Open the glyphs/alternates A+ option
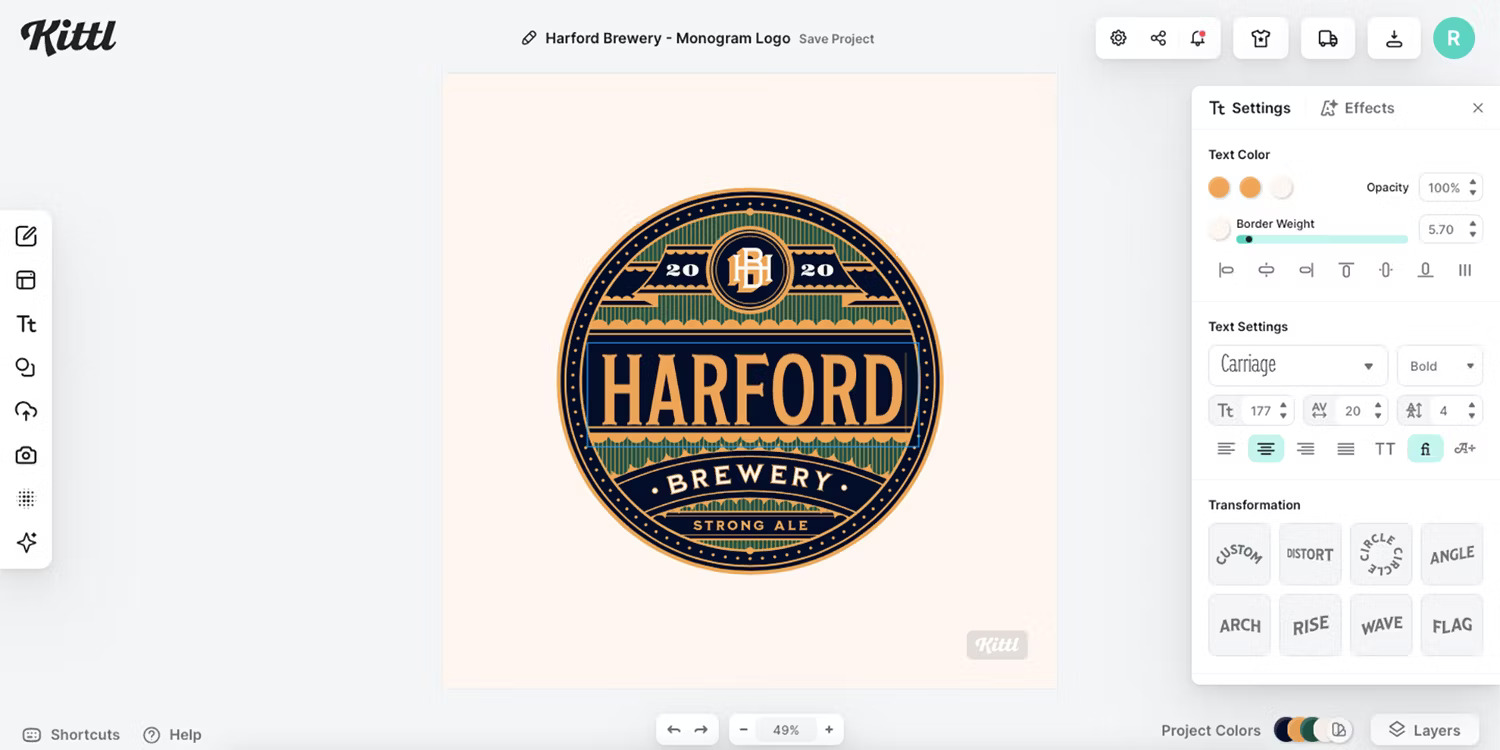Screen dimensions: 1500x750 pos(1465,449)
